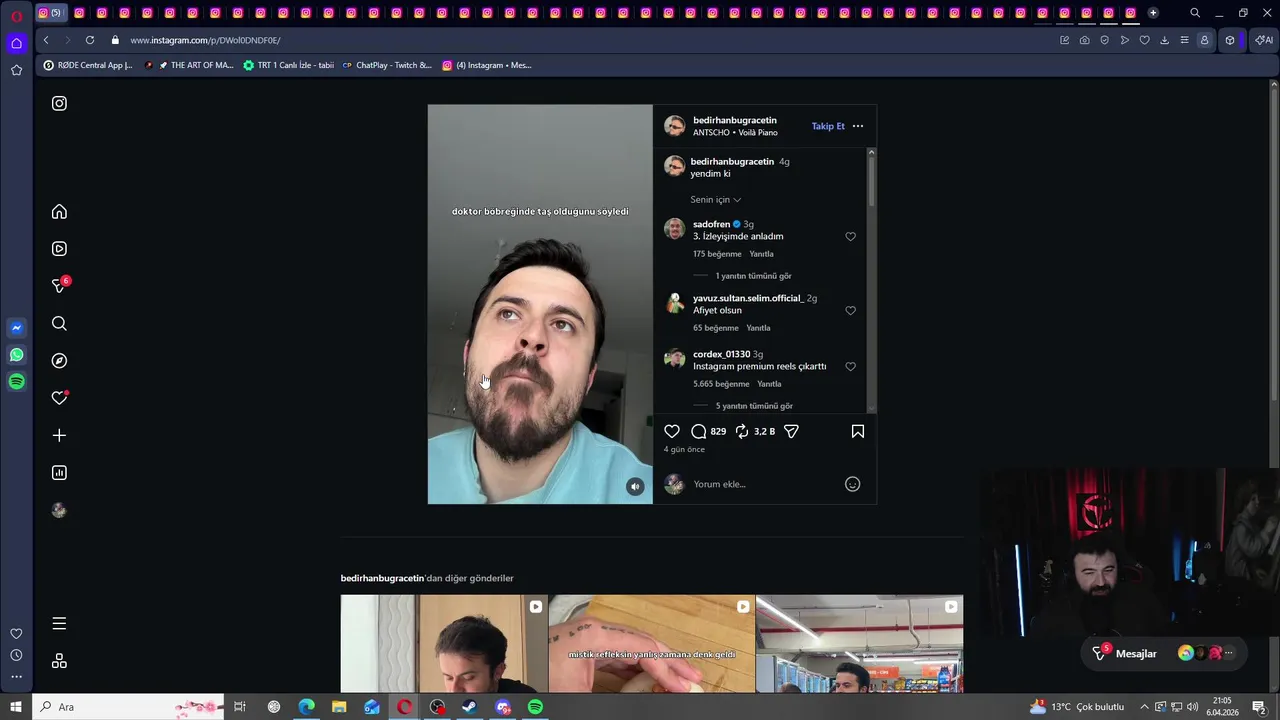
Task: Like cordex_01330's comment
Action: 851,367
